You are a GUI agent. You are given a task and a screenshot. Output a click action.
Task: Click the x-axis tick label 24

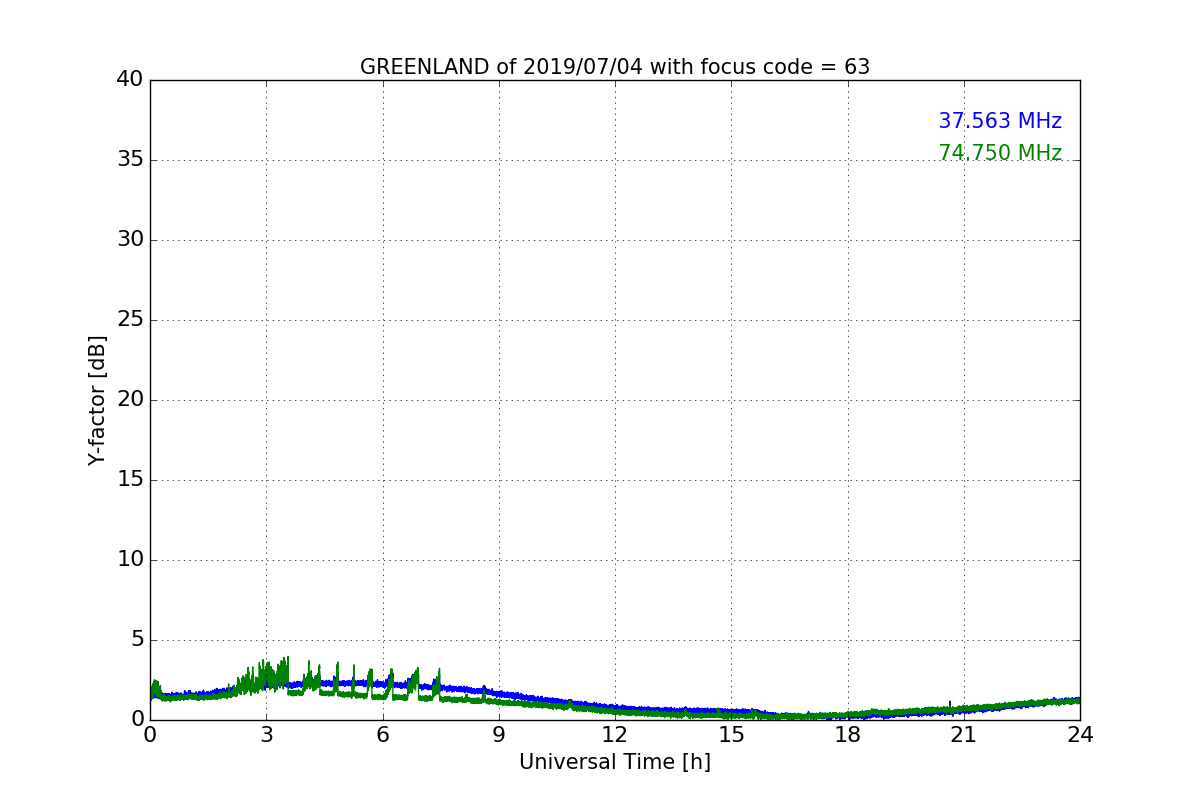click(1080, 735)
